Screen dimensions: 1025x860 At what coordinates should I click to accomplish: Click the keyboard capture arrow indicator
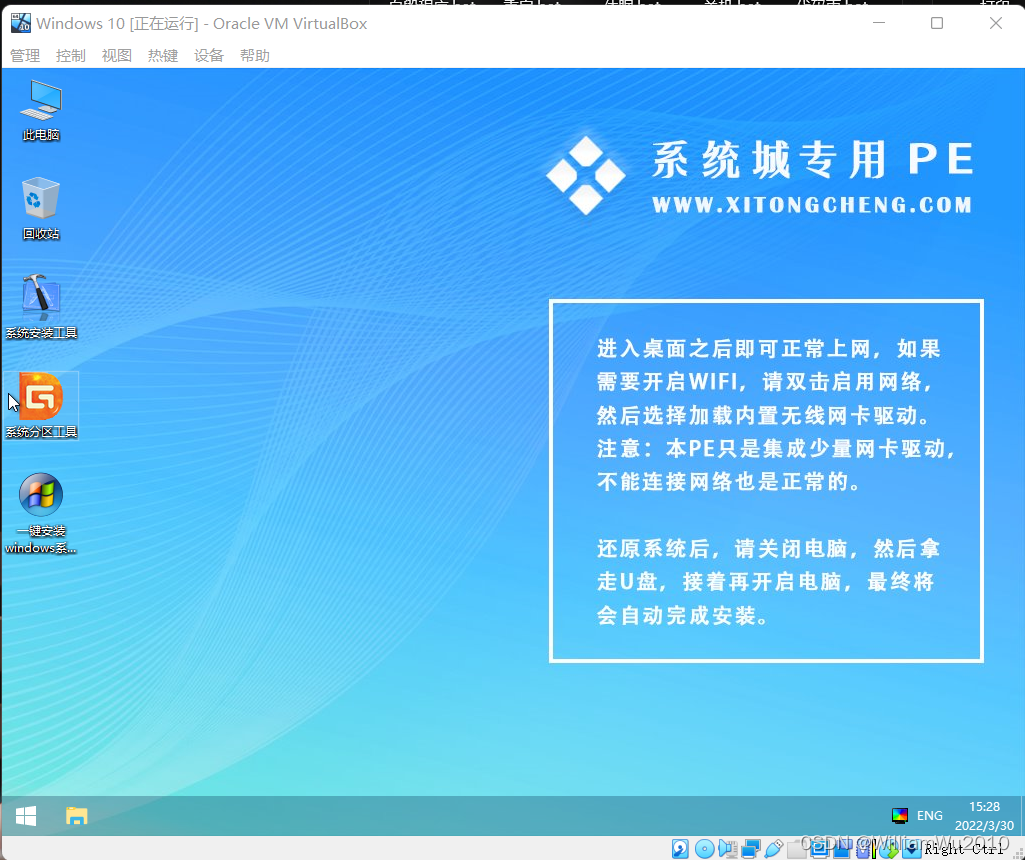pyautogui.click(x=911, y=848)
